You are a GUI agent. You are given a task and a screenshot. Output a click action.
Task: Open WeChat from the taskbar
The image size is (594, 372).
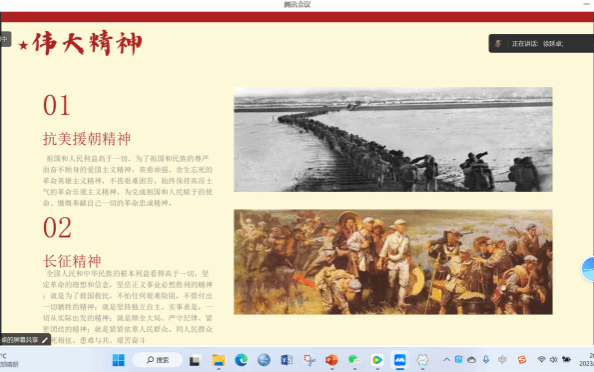point(354,360)
